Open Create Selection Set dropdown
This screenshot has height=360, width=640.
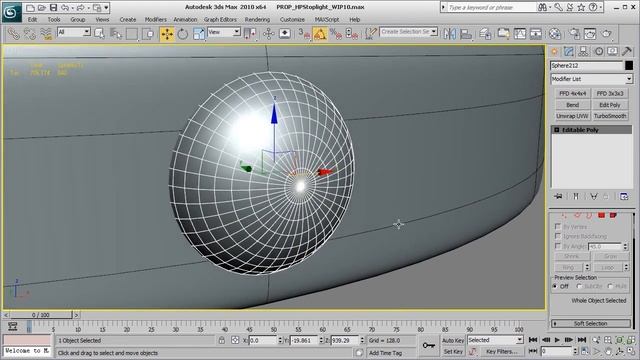(x=408, y=31)
